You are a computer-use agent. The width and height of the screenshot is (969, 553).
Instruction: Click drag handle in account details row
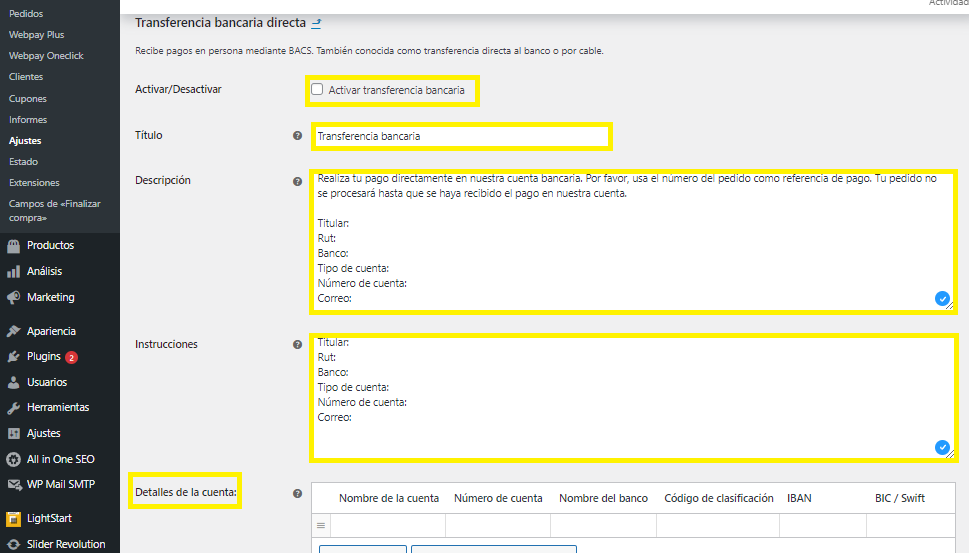pyautogui.click(x=321, y=525)
